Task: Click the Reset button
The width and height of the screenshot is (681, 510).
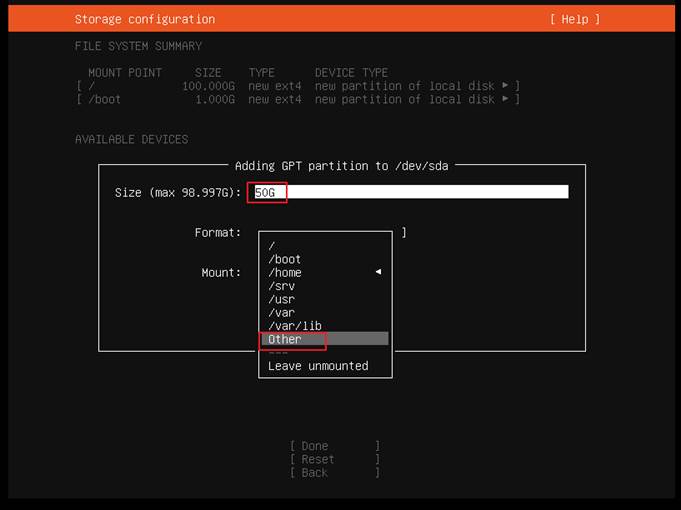Action: pos(335,459)
